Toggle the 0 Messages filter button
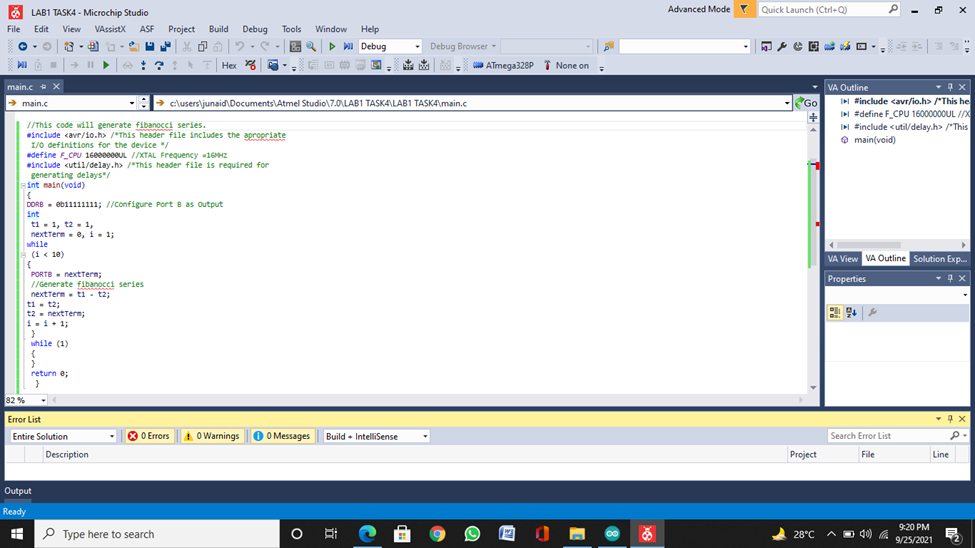Viewport: 975px width, 548px height. coord(282,436)
